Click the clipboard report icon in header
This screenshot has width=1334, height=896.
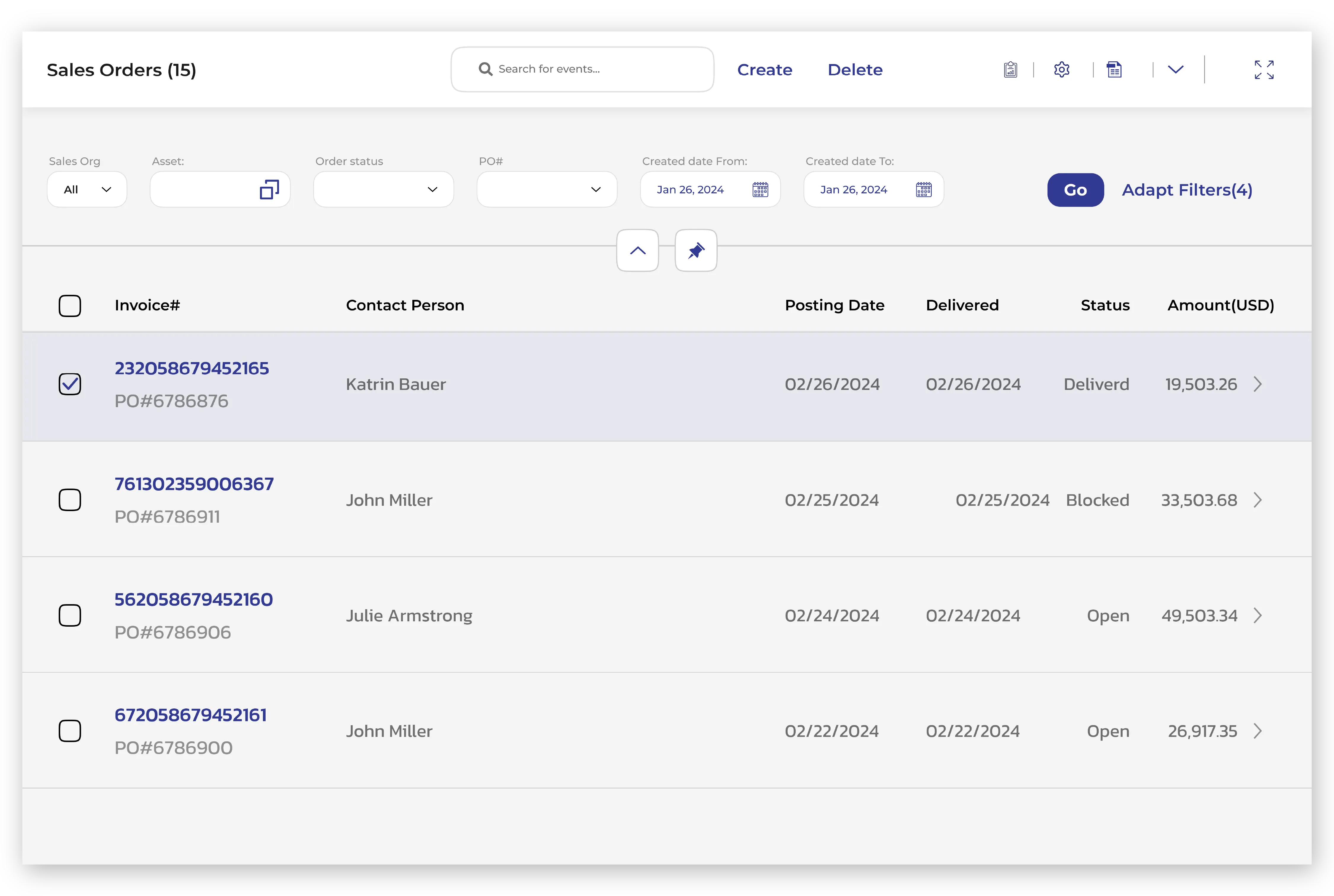[x=1010, y=70]
